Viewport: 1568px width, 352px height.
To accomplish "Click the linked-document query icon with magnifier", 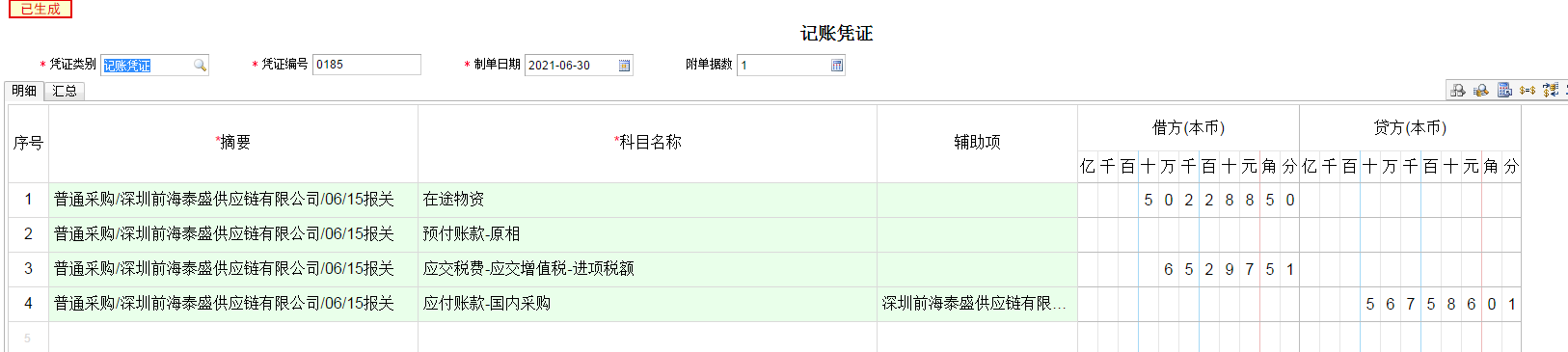I will 1458,90.
